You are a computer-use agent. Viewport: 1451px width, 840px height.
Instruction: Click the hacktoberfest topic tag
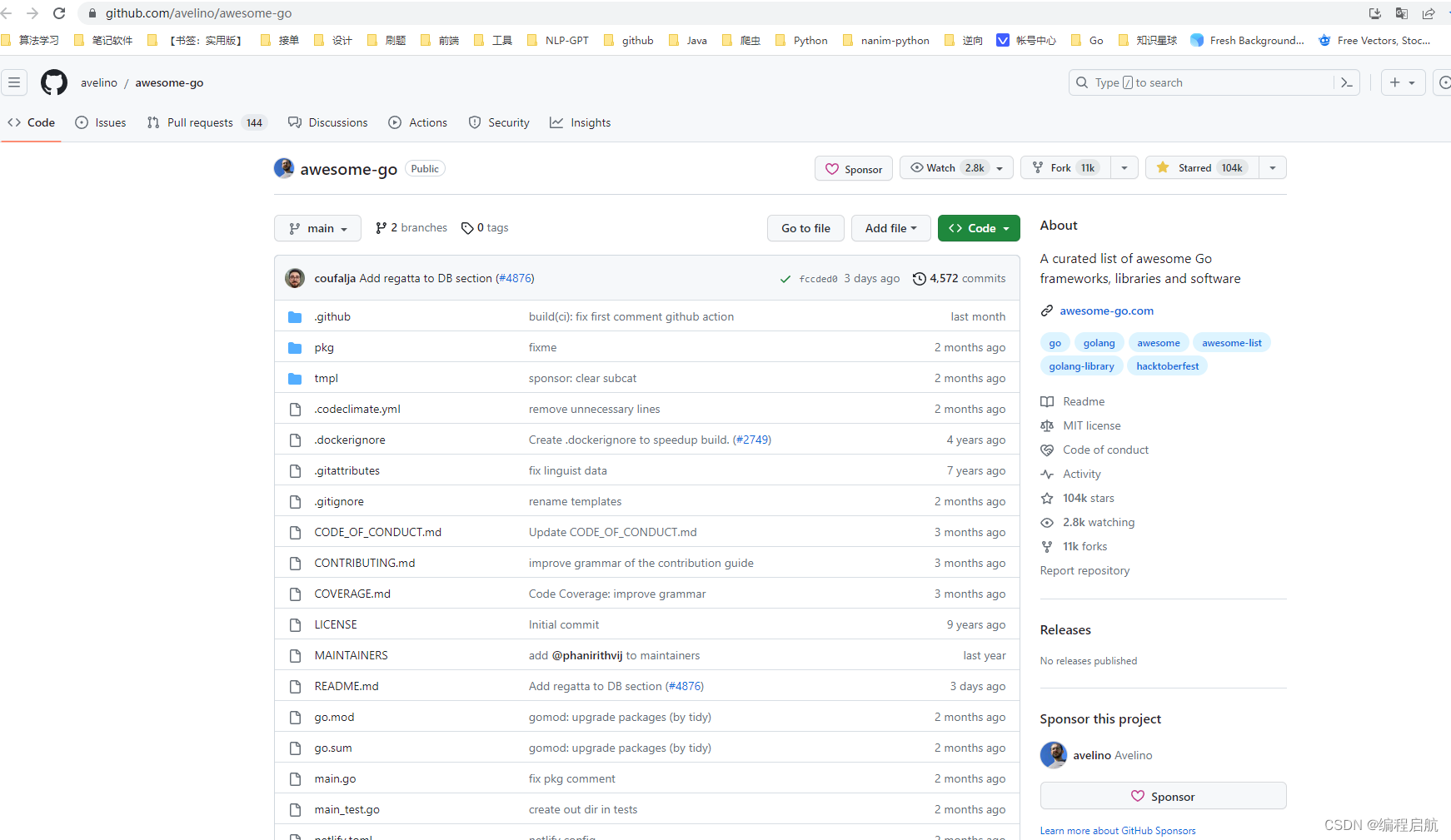point(1167,366)
